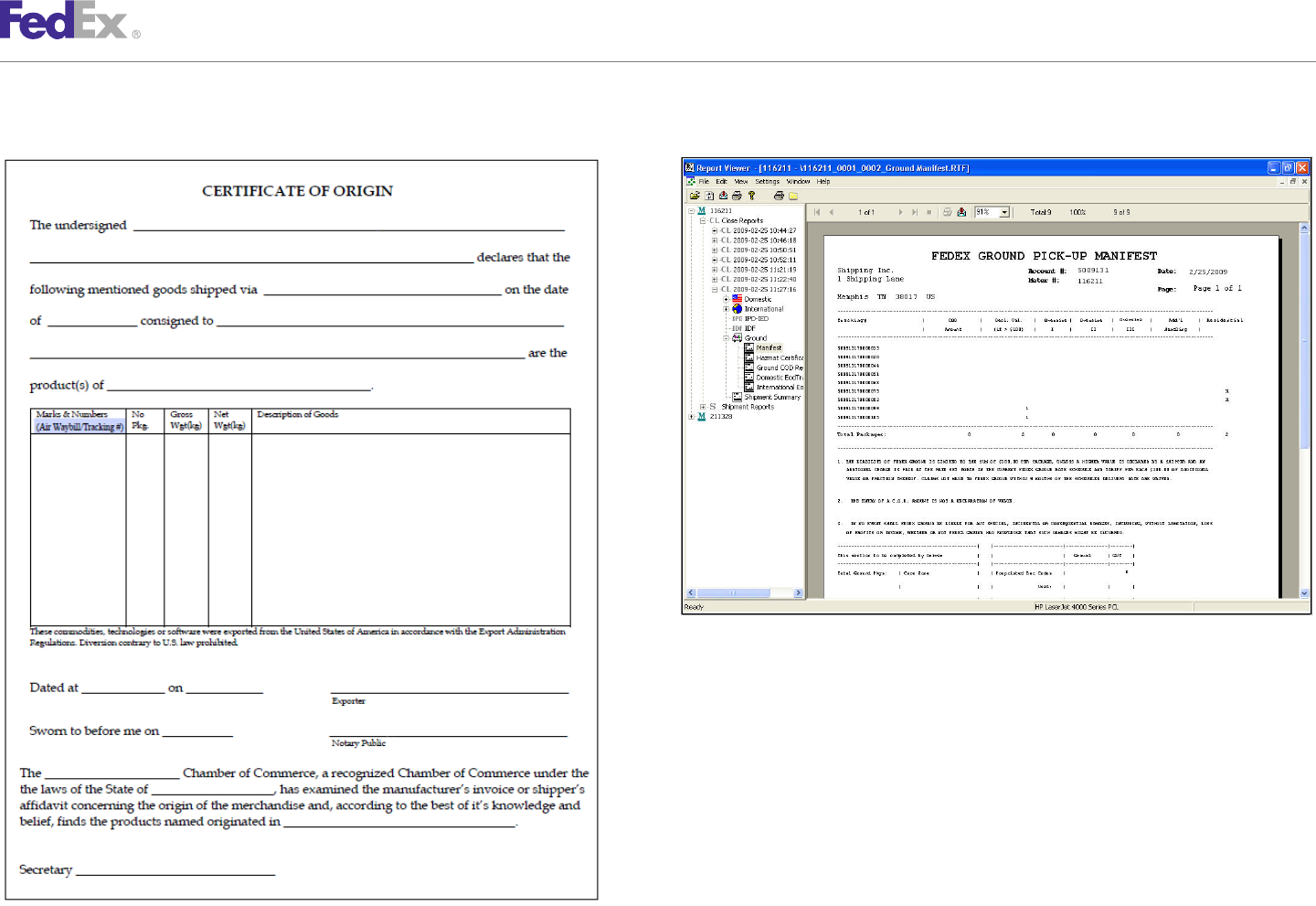The height and width of the screenshot is (906, 1316).
Task: Click report vertical scrollbar up arrow
Action: [x=1304, y=228]
